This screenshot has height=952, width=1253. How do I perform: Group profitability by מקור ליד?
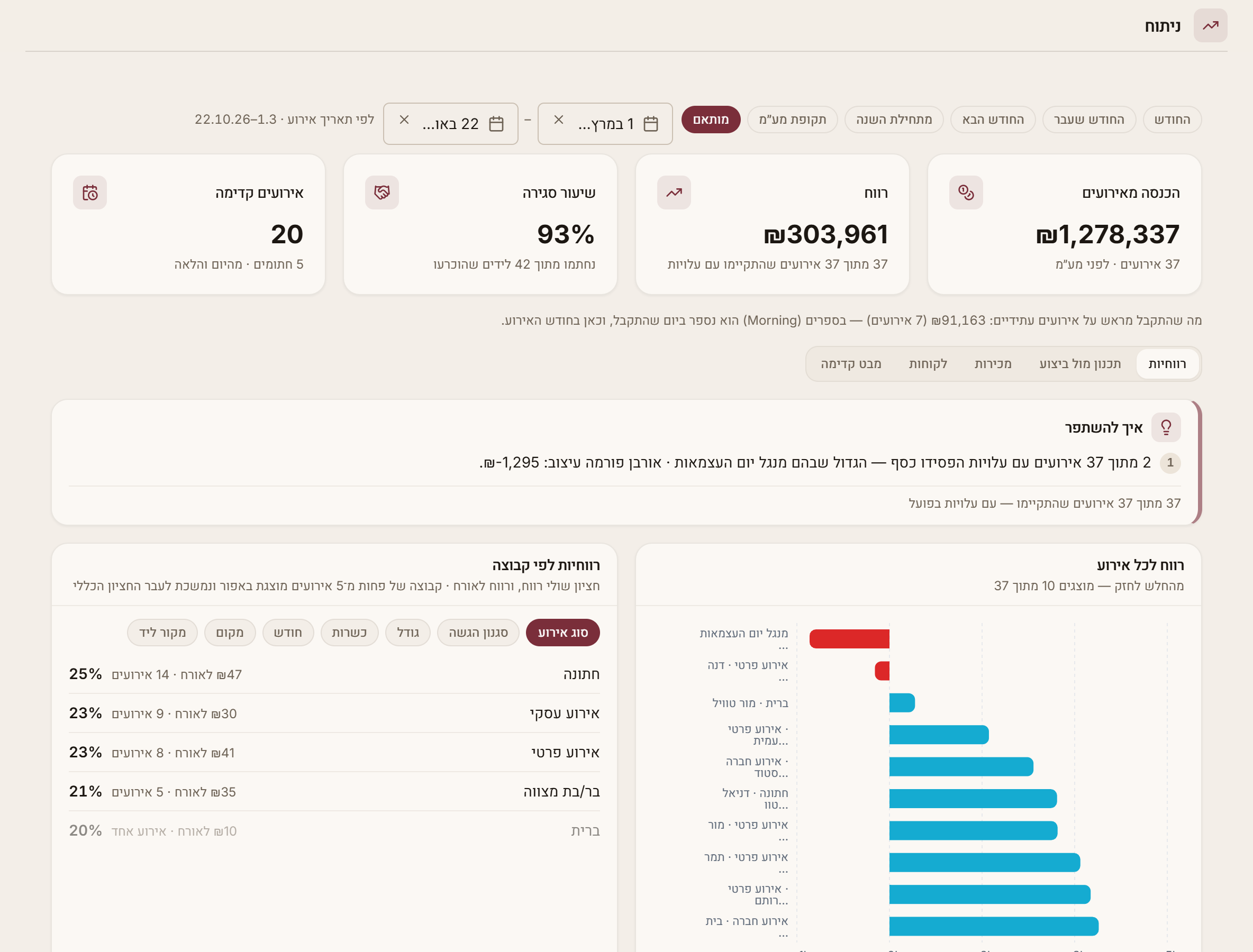click(162, 633)
